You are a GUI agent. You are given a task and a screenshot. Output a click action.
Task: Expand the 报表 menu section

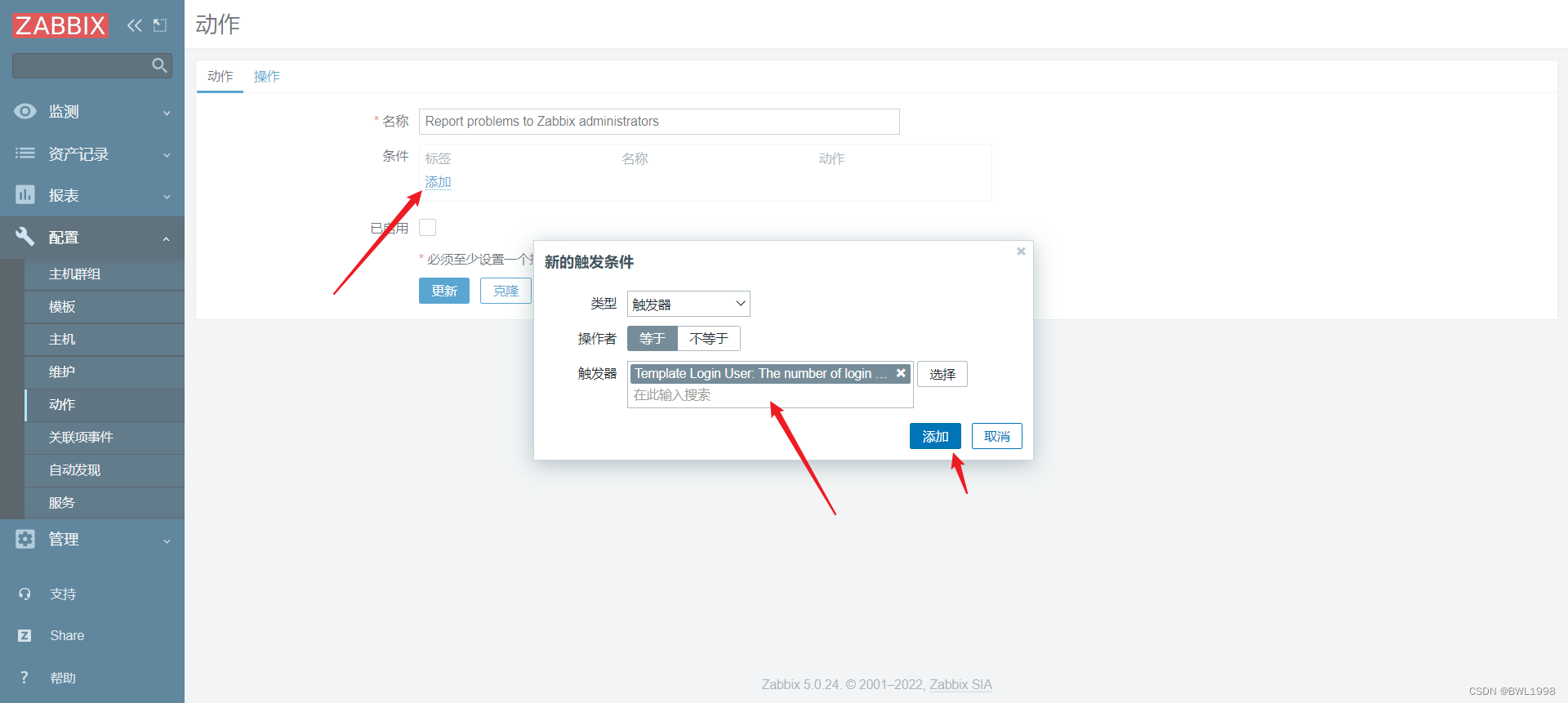coord(167,197)
